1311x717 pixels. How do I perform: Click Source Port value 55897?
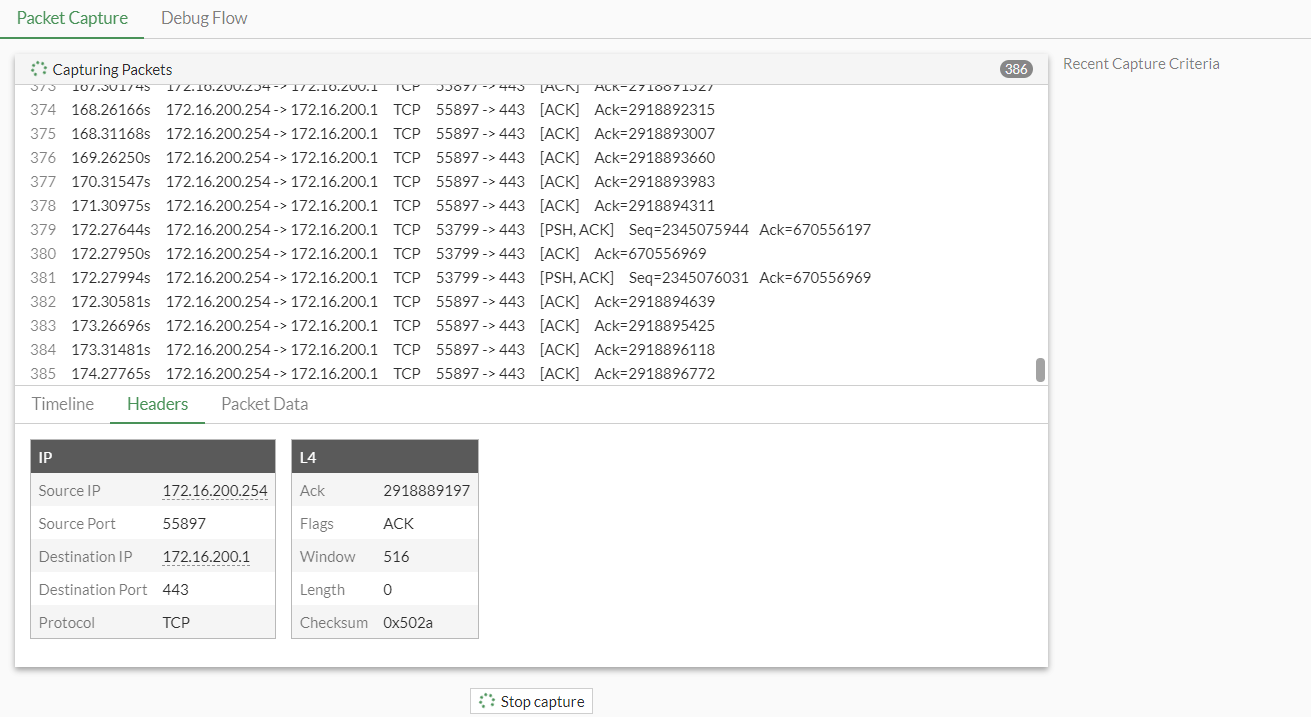pyautogui.click(x=184, y=523)
